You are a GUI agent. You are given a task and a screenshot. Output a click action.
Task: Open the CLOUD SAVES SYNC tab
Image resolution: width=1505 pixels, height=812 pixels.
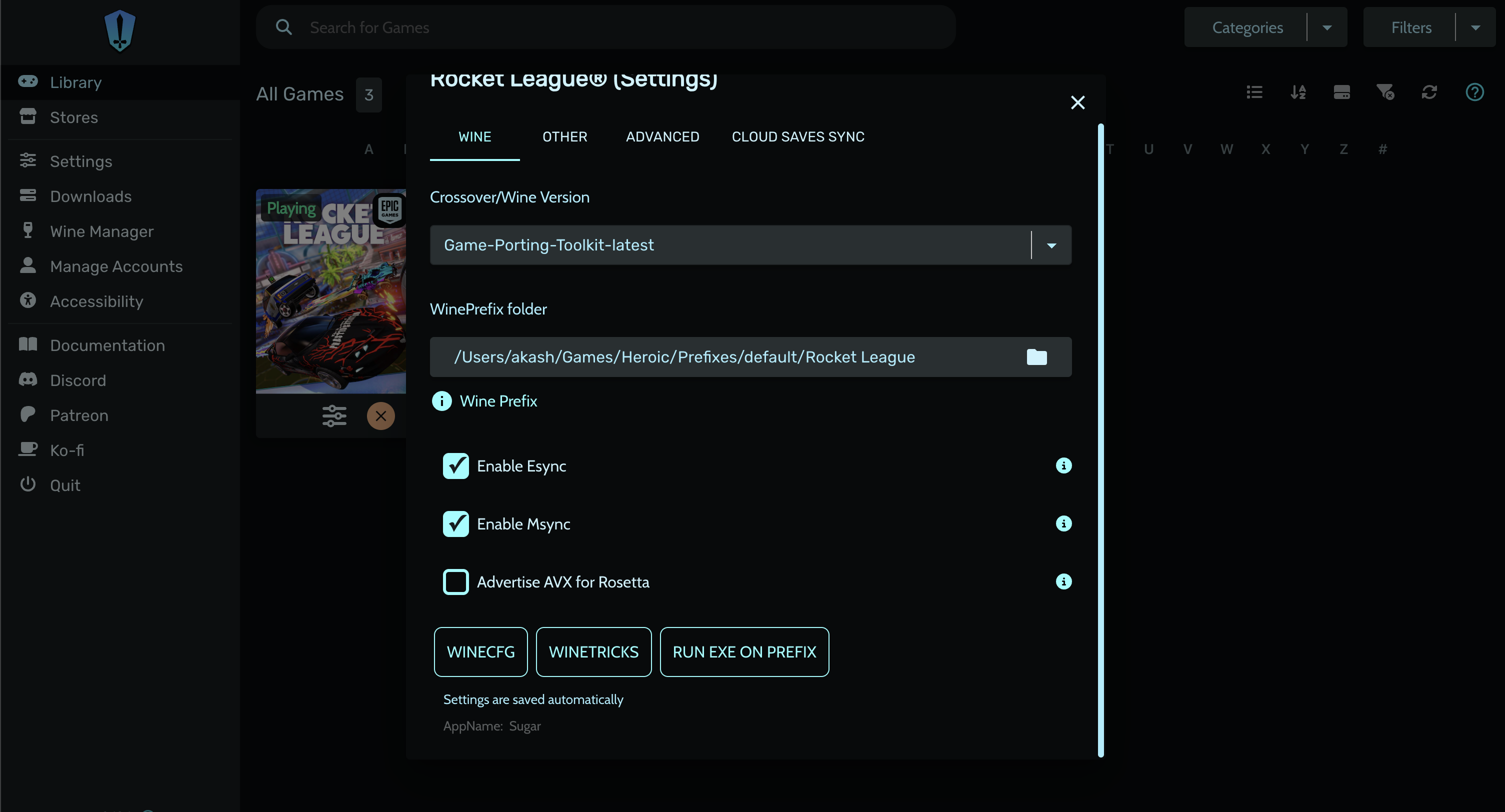(x=797, y=136)
